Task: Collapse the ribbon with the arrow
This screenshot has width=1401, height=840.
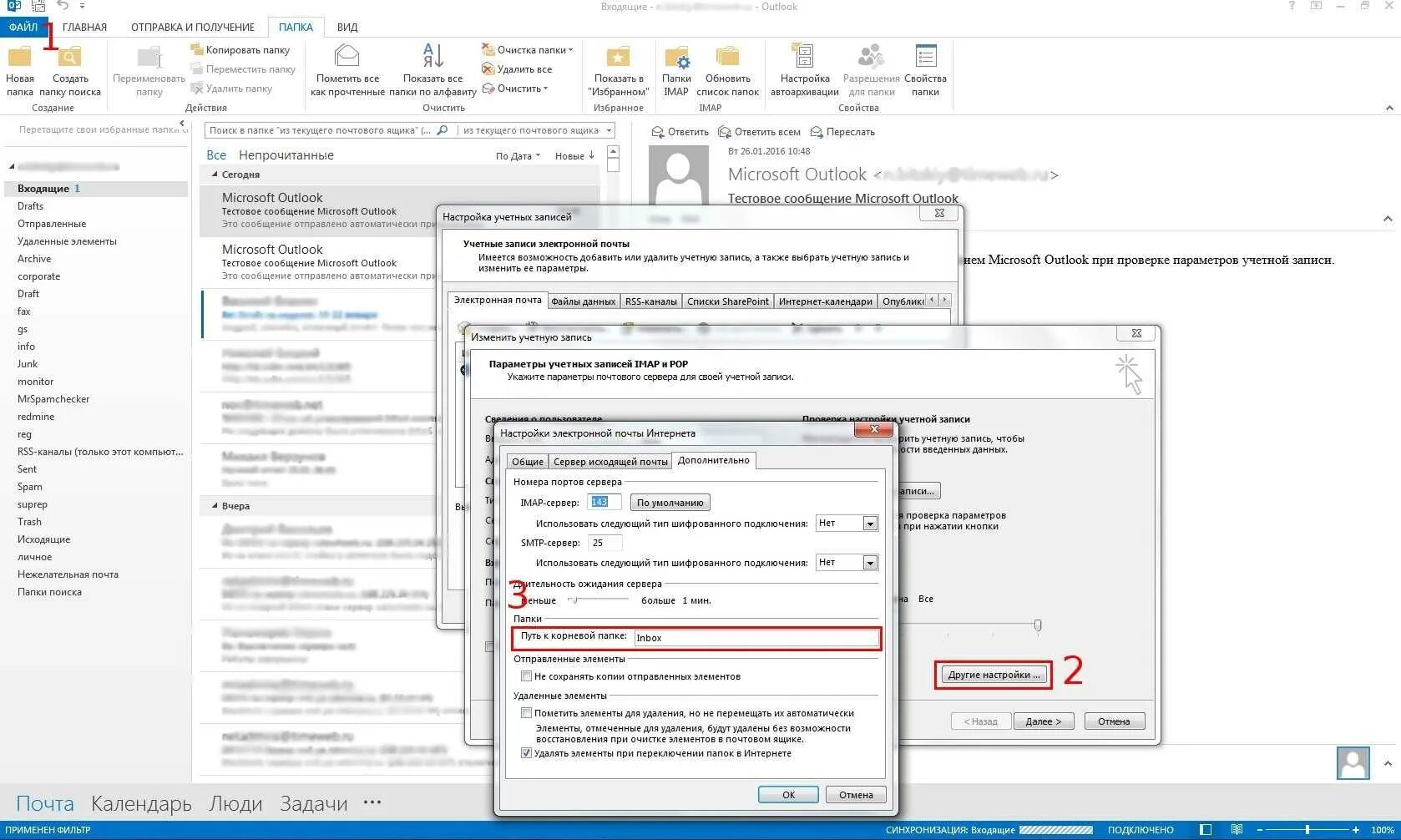Action: [1389, 108]
